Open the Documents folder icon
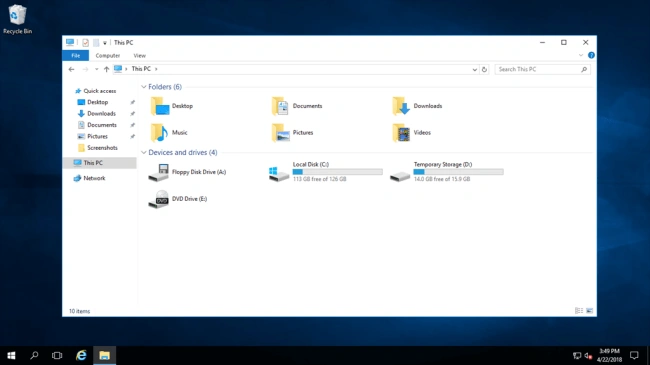Viewport: 650px width, 365px height. (x=281, y=106)
